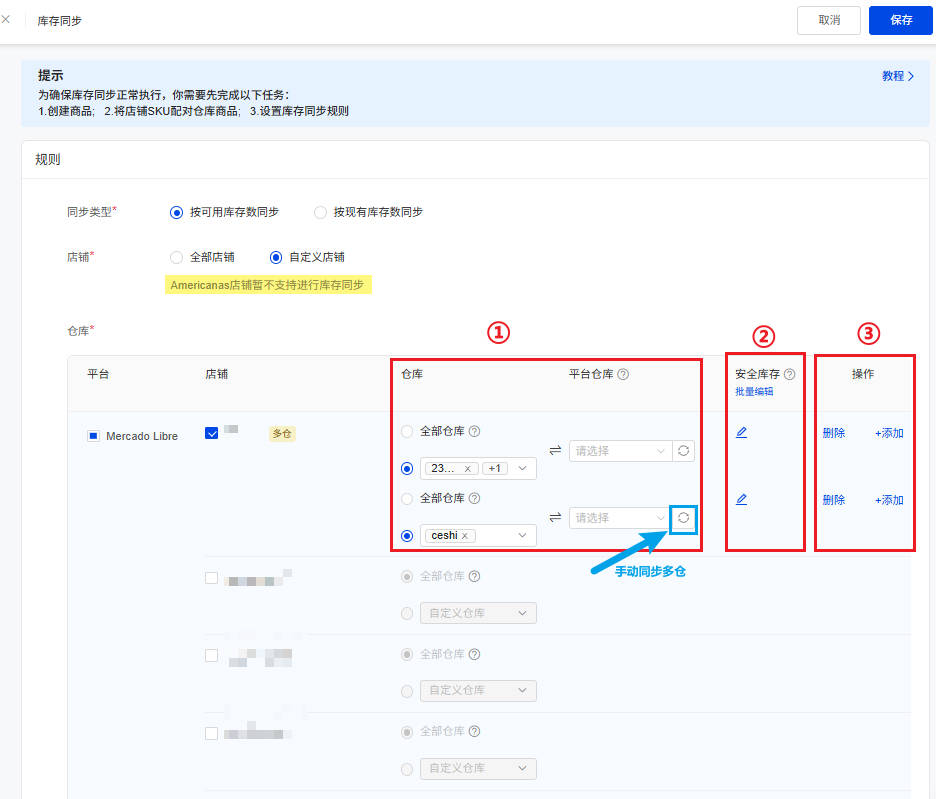The image size is (936, 799).
Task: Expand the ceshi warehouse dropdown
Action: click(x=522, y=536)
